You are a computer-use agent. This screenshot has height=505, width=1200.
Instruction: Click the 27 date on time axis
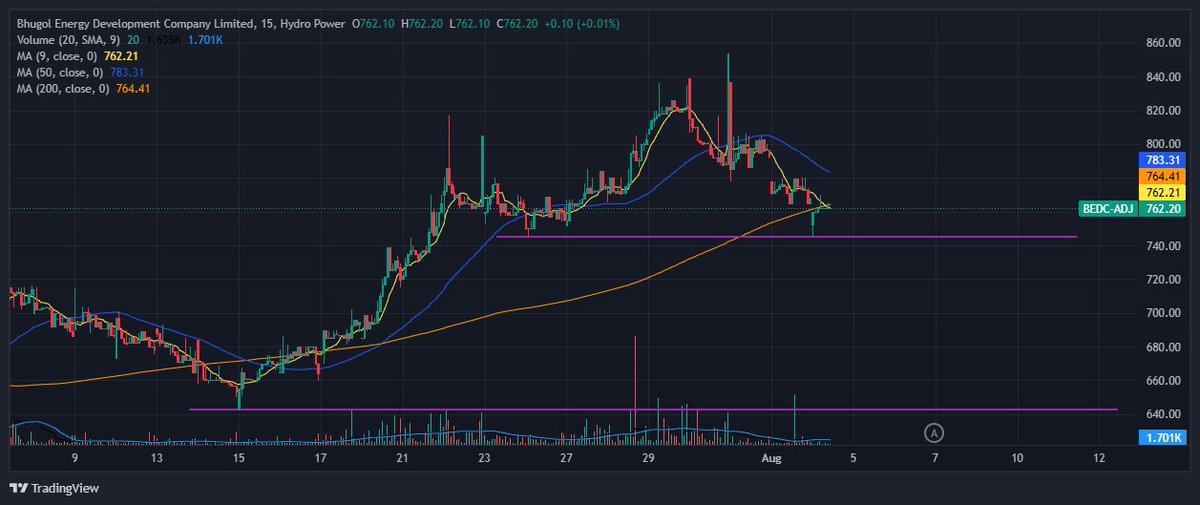point(566,457)
